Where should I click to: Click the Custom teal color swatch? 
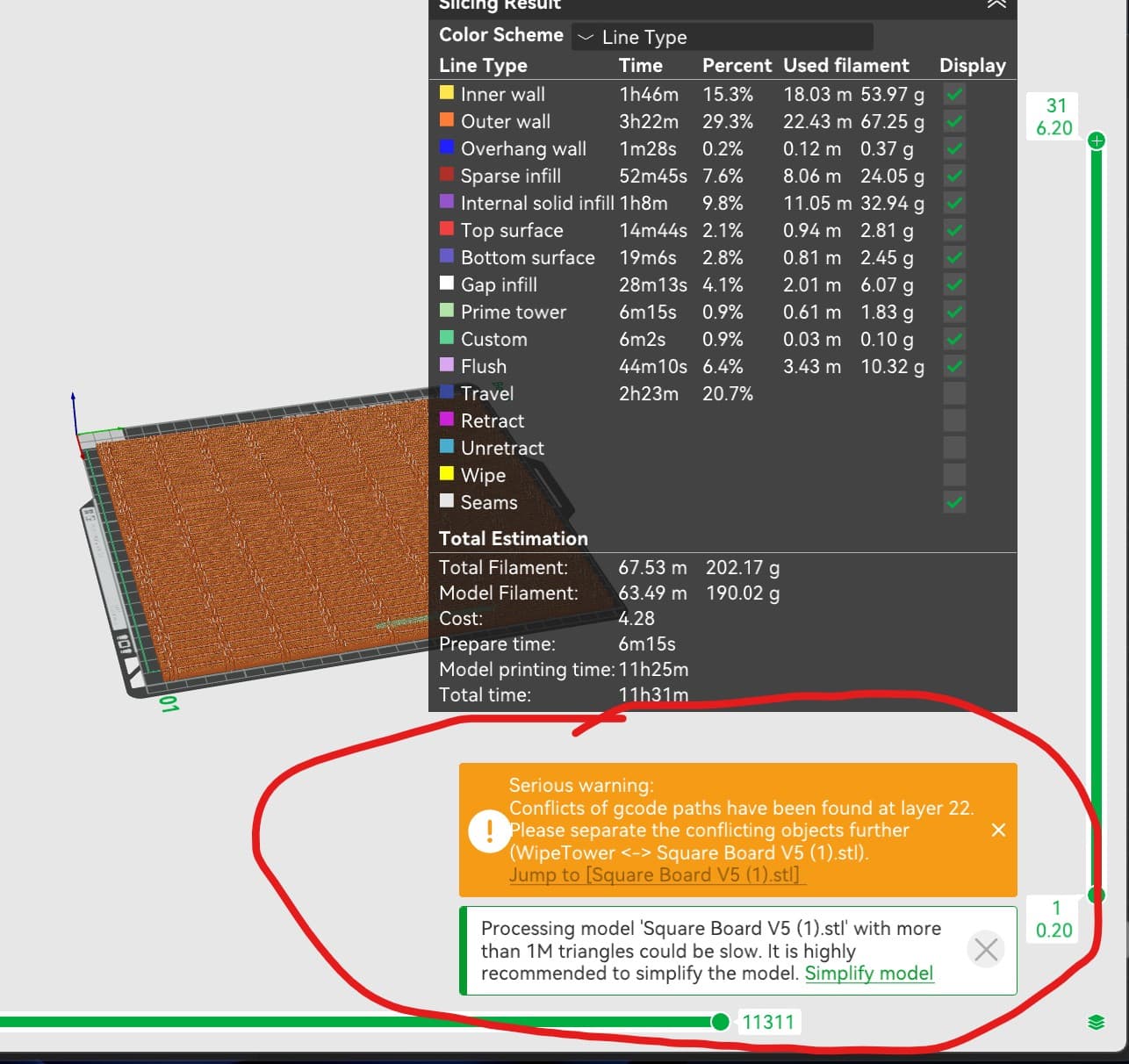coord(447,337)
